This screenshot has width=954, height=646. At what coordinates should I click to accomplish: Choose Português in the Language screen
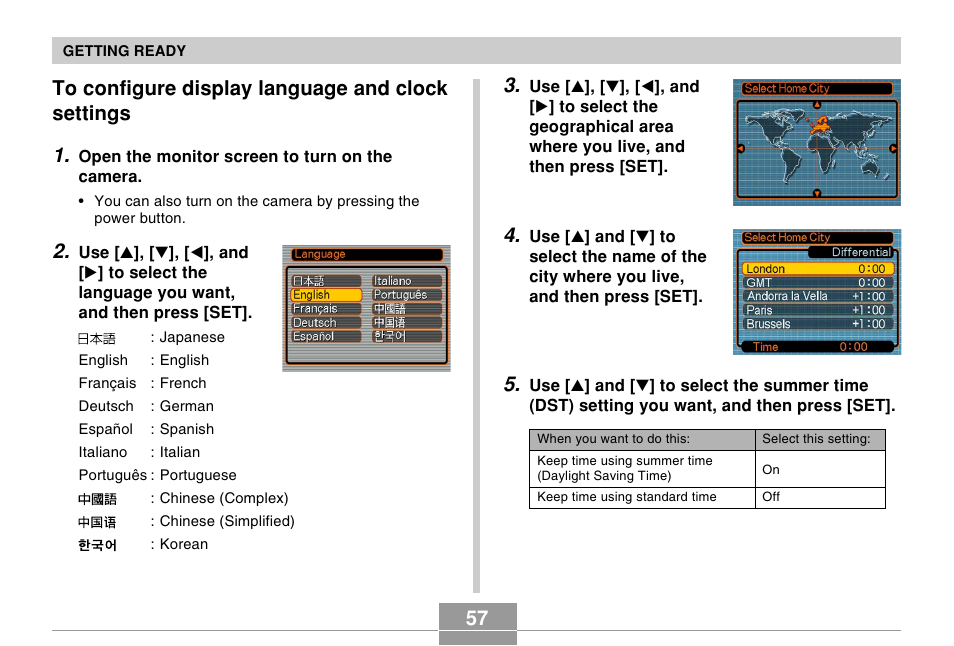[x=407, y=295]
